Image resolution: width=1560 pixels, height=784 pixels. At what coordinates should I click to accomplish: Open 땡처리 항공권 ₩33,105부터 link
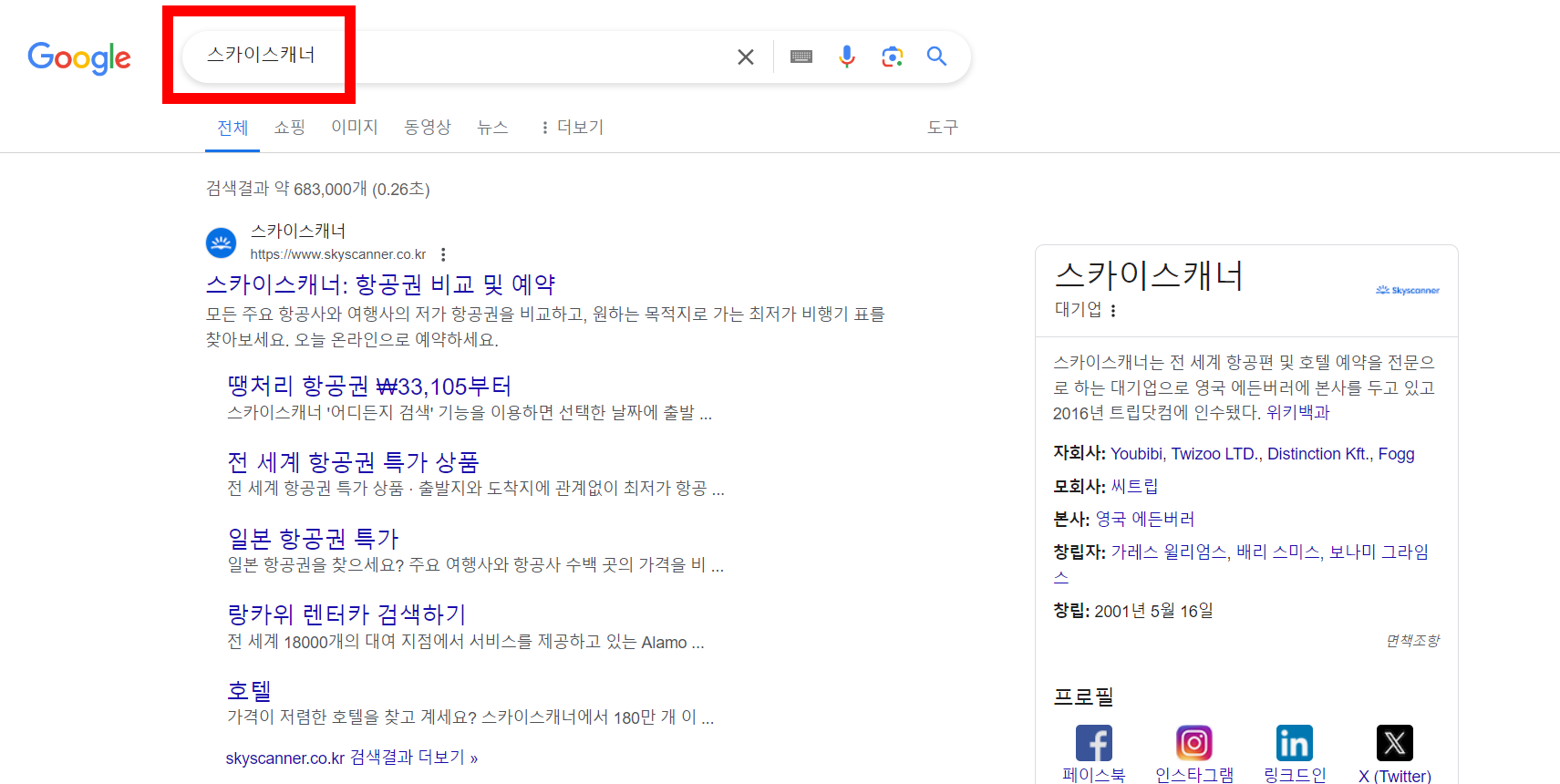click(x=369, y=387)
